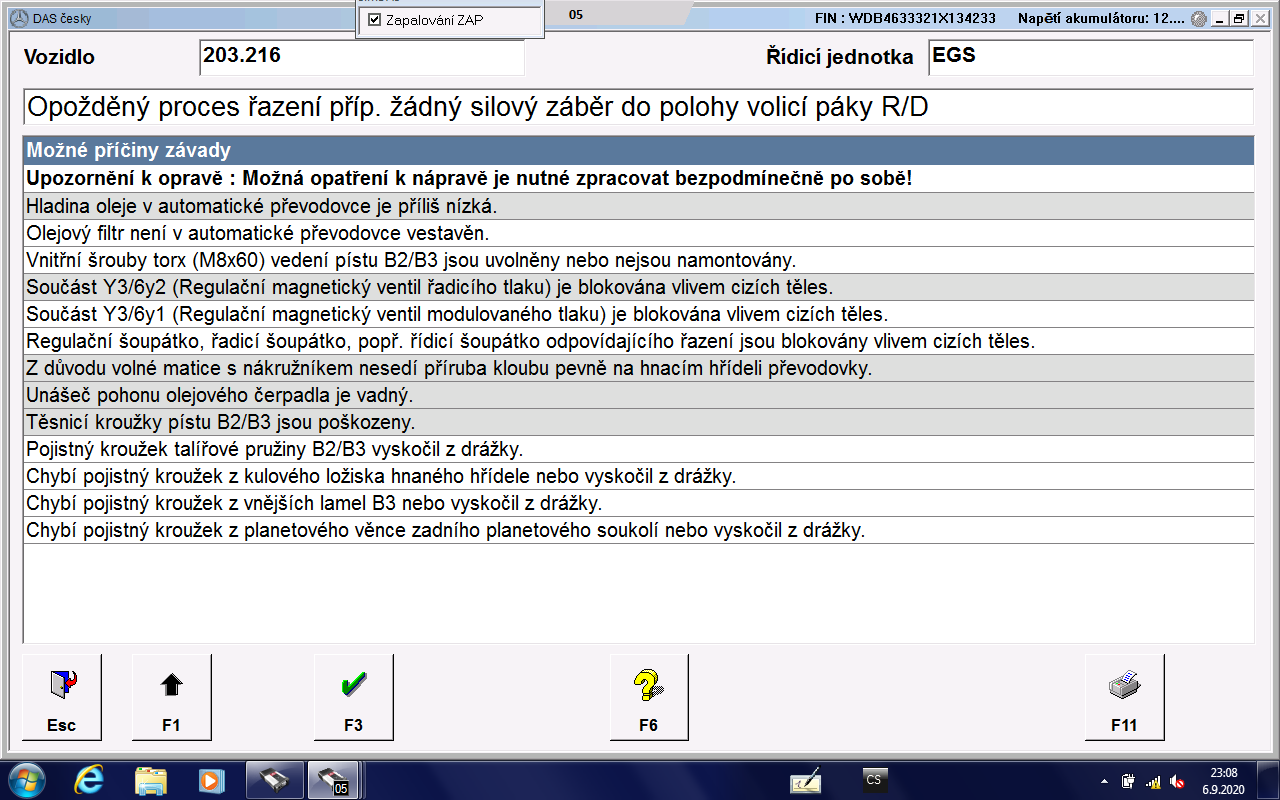Minimize the DAS window
This screenshot has width=1280, height=800.
tap(1219, 19)
